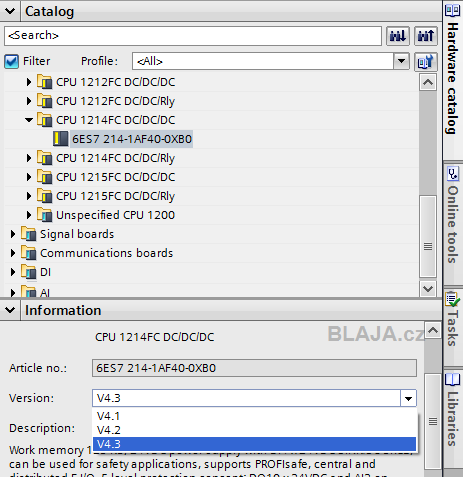Open the Online tools side tab

point(453,215)
